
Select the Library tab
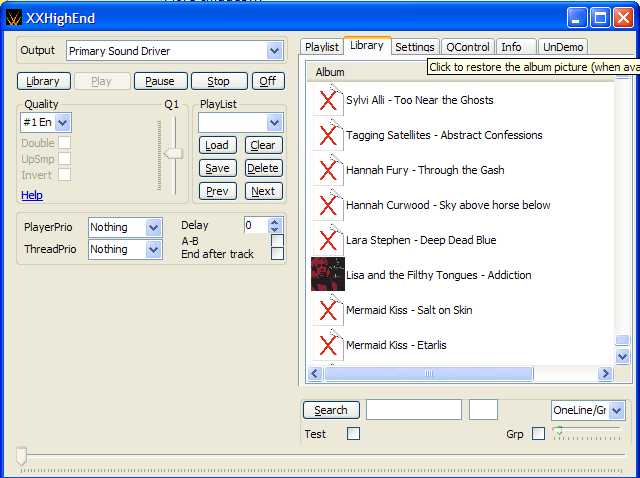pyautogui.click(x=367, y=45)
